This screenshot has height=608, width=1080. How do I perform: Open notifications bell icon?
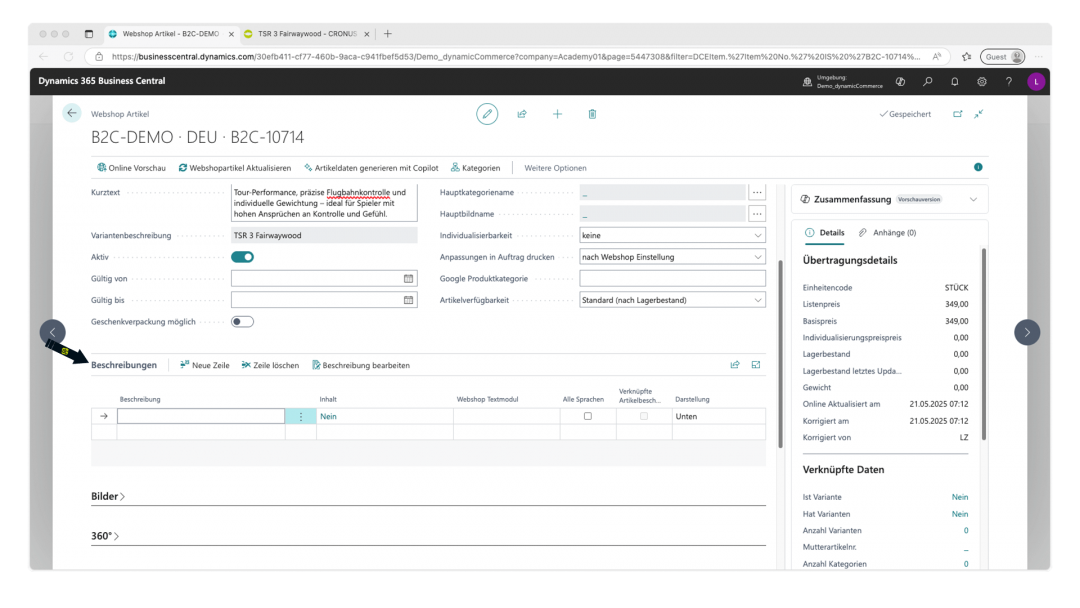tap(955, 81)
